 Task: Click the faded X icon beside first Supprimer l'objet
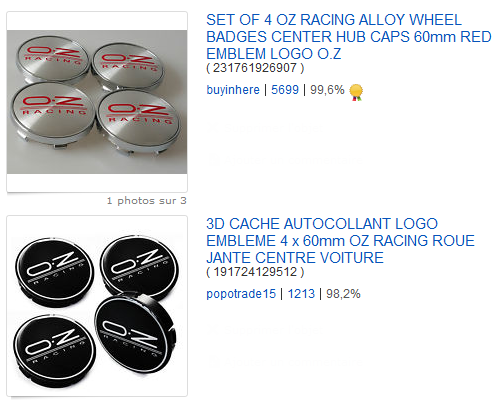click(x=214, y=128)
